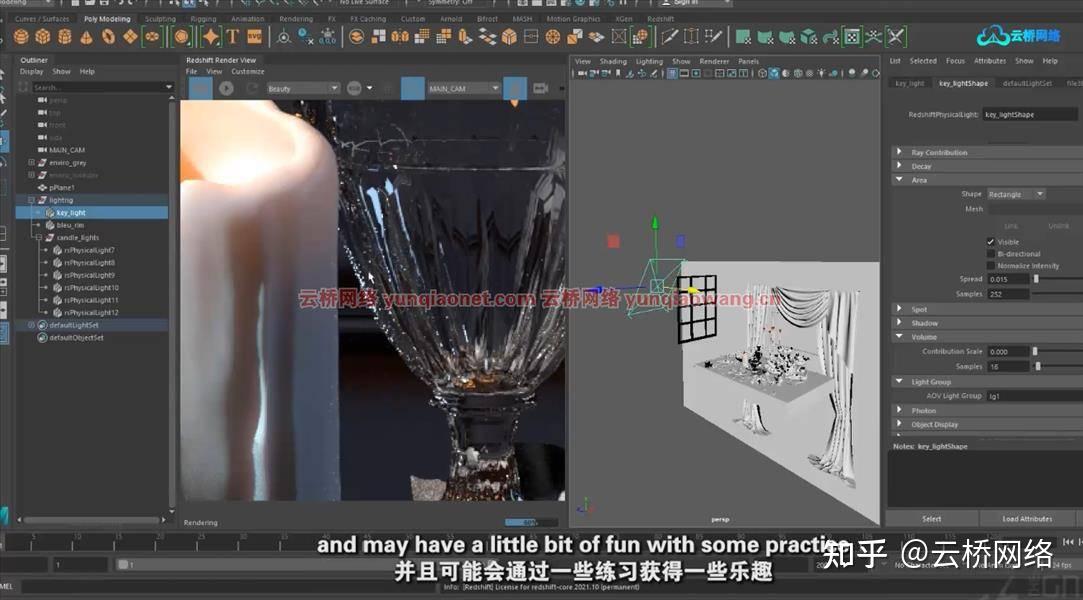The width and height of the screenshot is (1083, 600).
Task: Enable the Bi-directional checkbox
Action: 991,253
